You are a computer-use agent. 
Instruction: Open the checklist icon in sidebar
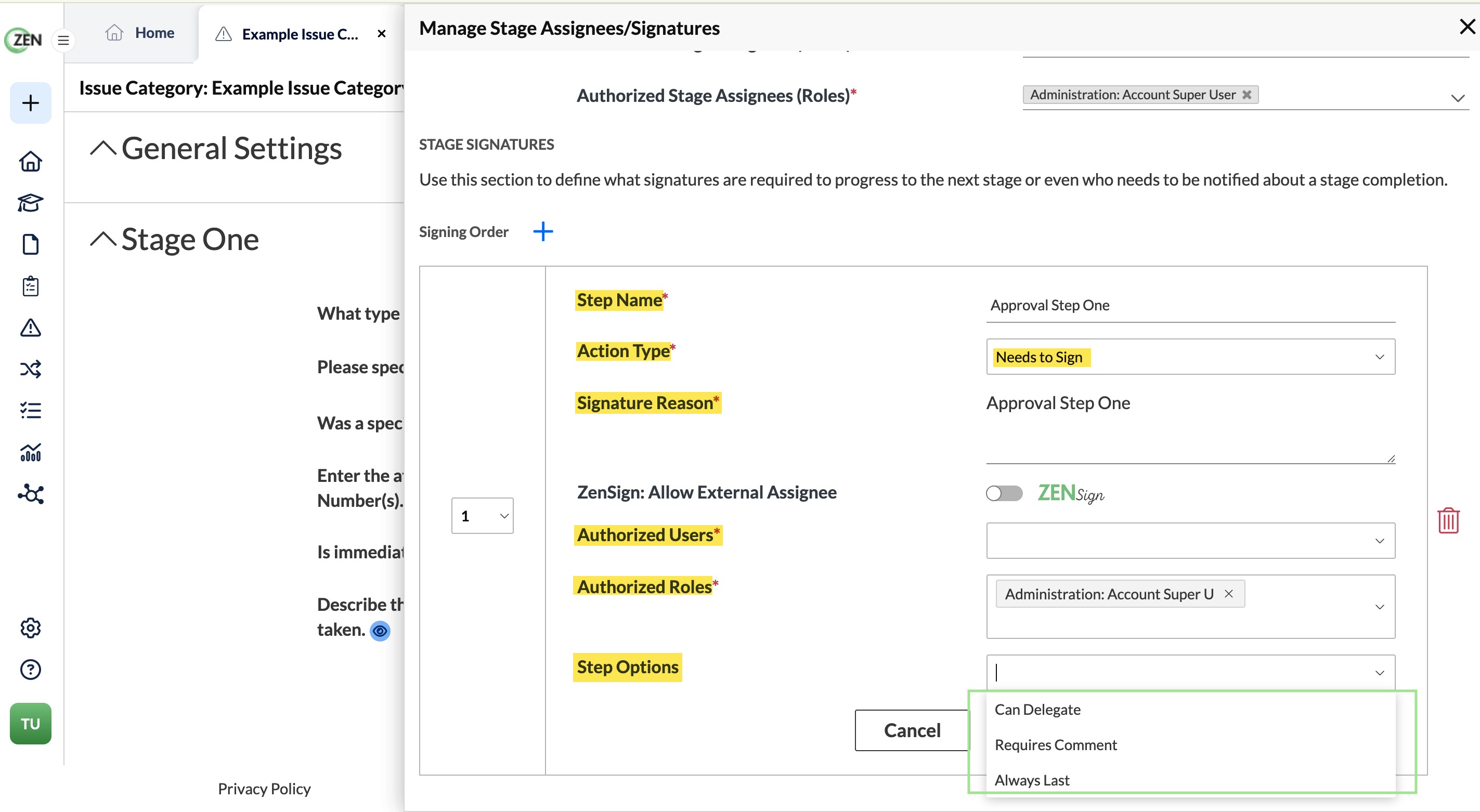tap(31, 410)
